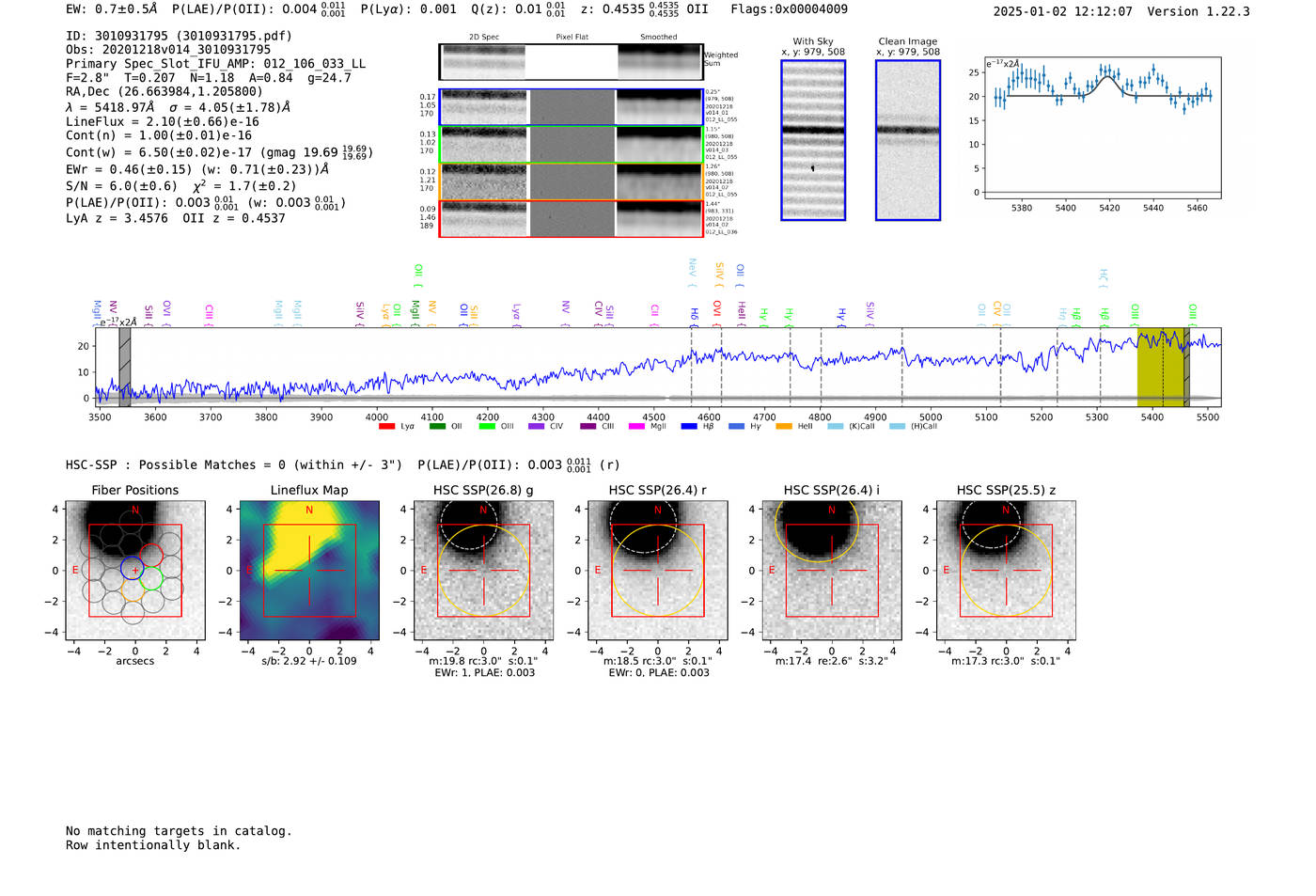This screenshot has width=1316, height=896.
Task: Open the HSC SSP(25.5) z cutout
Action: tap(1006, 571)
